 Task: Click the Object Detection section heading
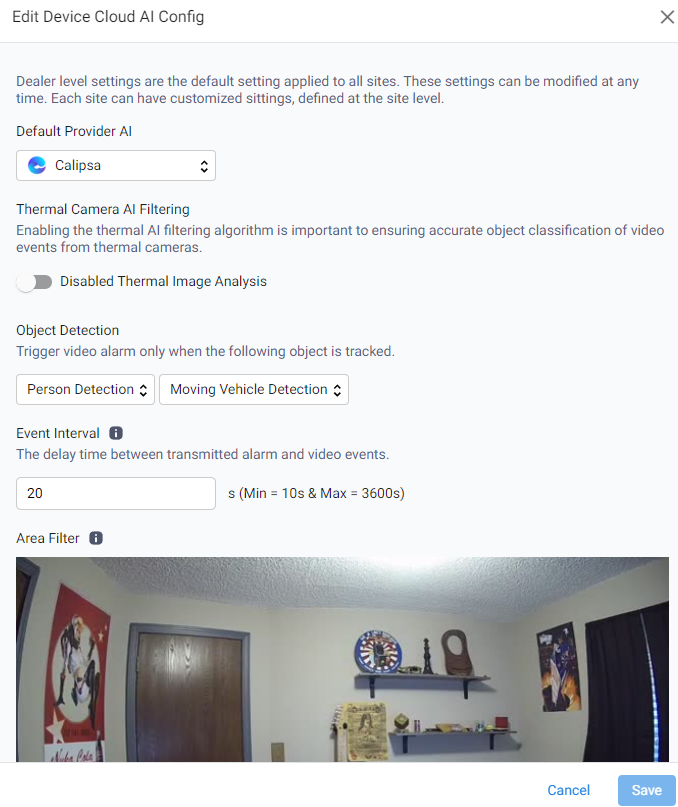pos(67,330)
